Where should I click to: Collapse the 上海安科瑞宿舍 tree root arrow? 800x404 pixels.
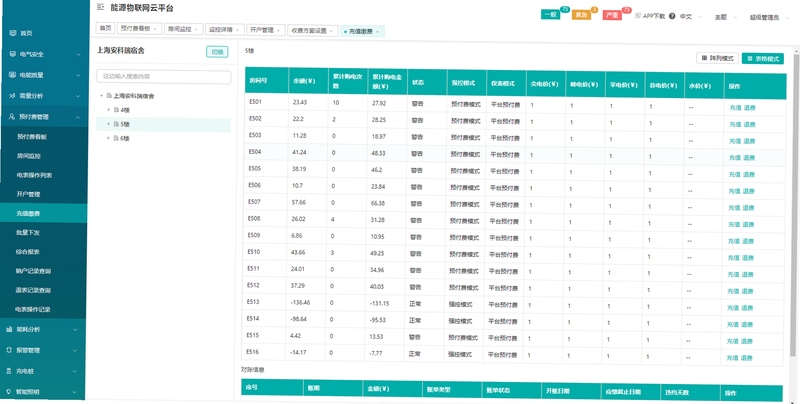[x=102, y=95]
